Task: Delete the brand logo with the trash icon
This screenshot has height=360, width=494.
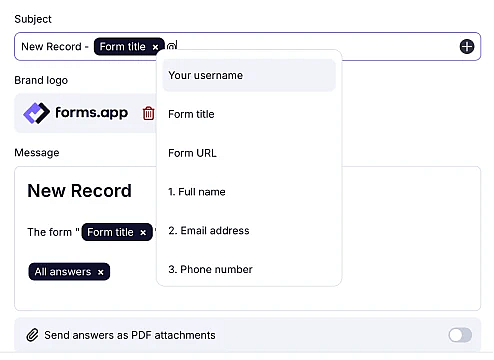Action: [148, 113]
